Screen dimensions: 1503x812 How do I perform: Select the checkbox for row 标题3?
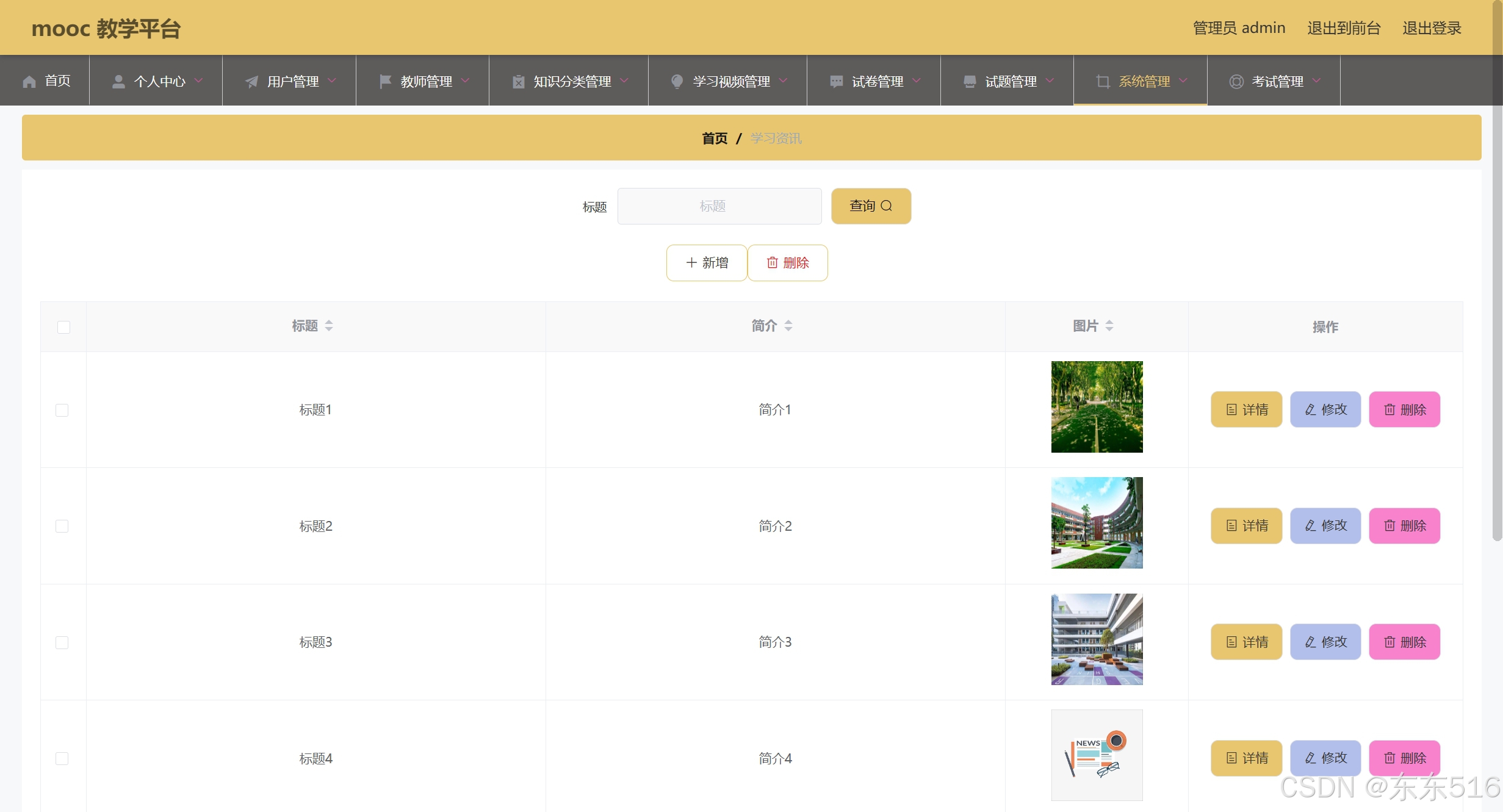62,642
